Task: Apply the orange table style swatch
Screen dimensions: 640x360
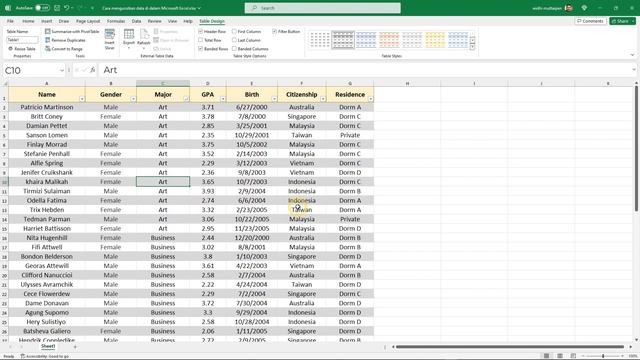Action: 389,40
